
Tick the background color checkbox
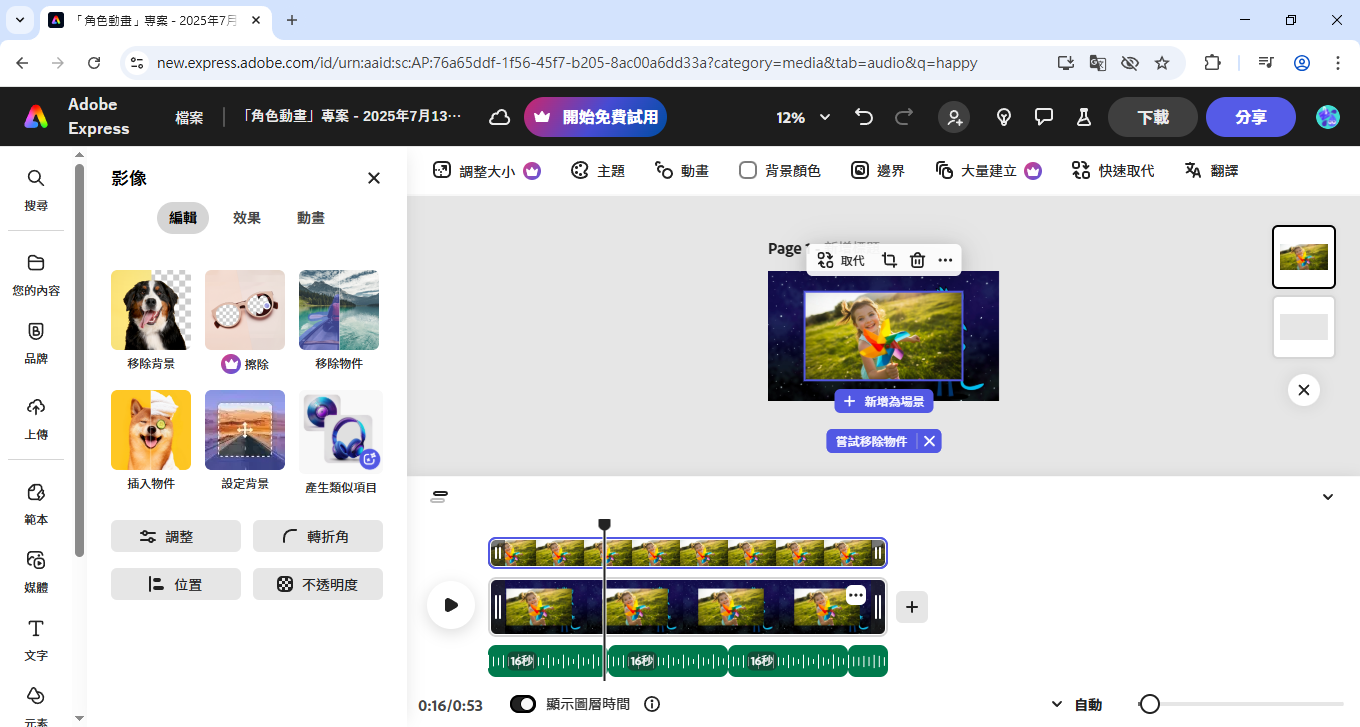point(748,171)
